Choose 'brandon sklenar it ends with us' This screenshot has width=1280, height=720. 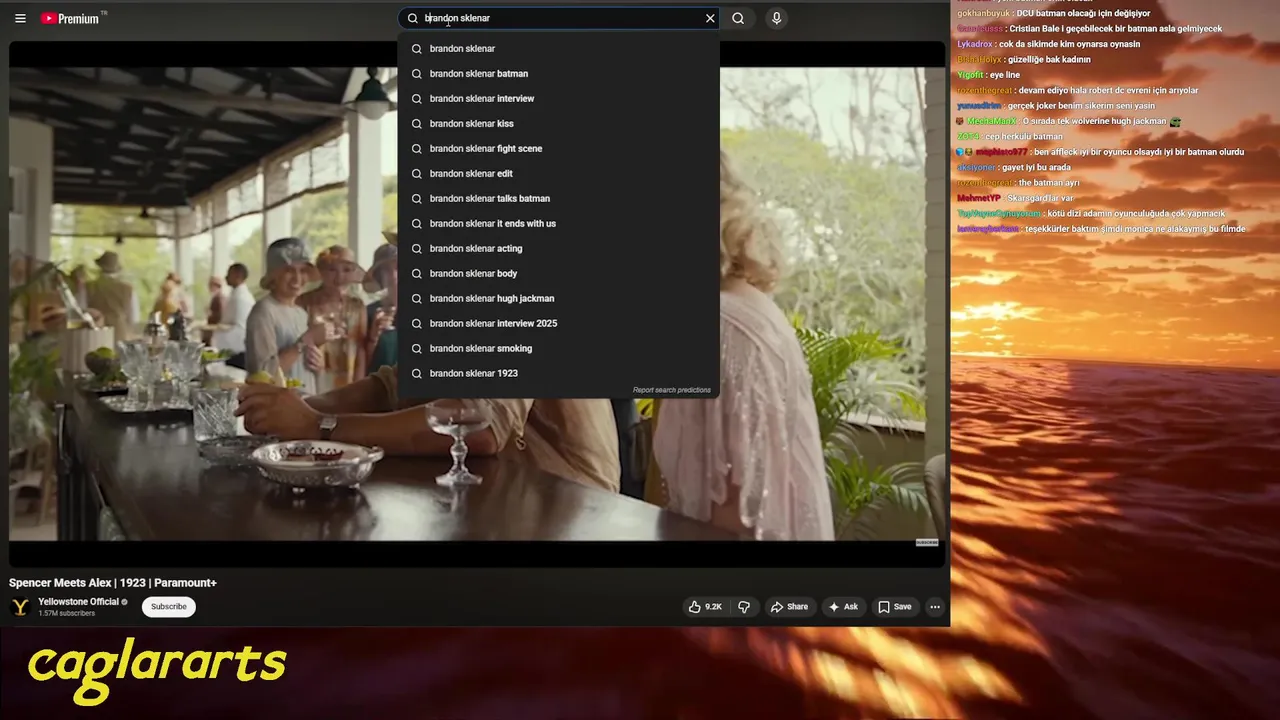point(558,223)
